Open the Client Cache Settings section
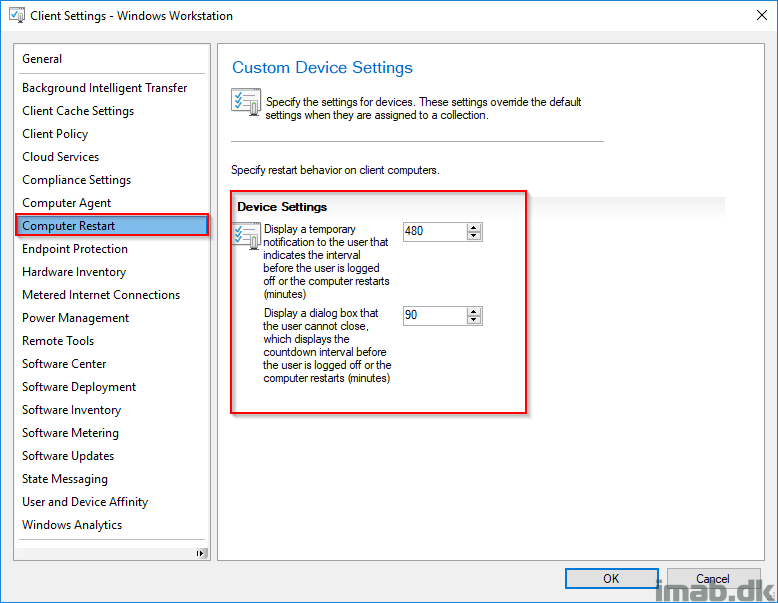Image resolution: width=778 pixels, height=603 pixels. click(x=78, y=111)
